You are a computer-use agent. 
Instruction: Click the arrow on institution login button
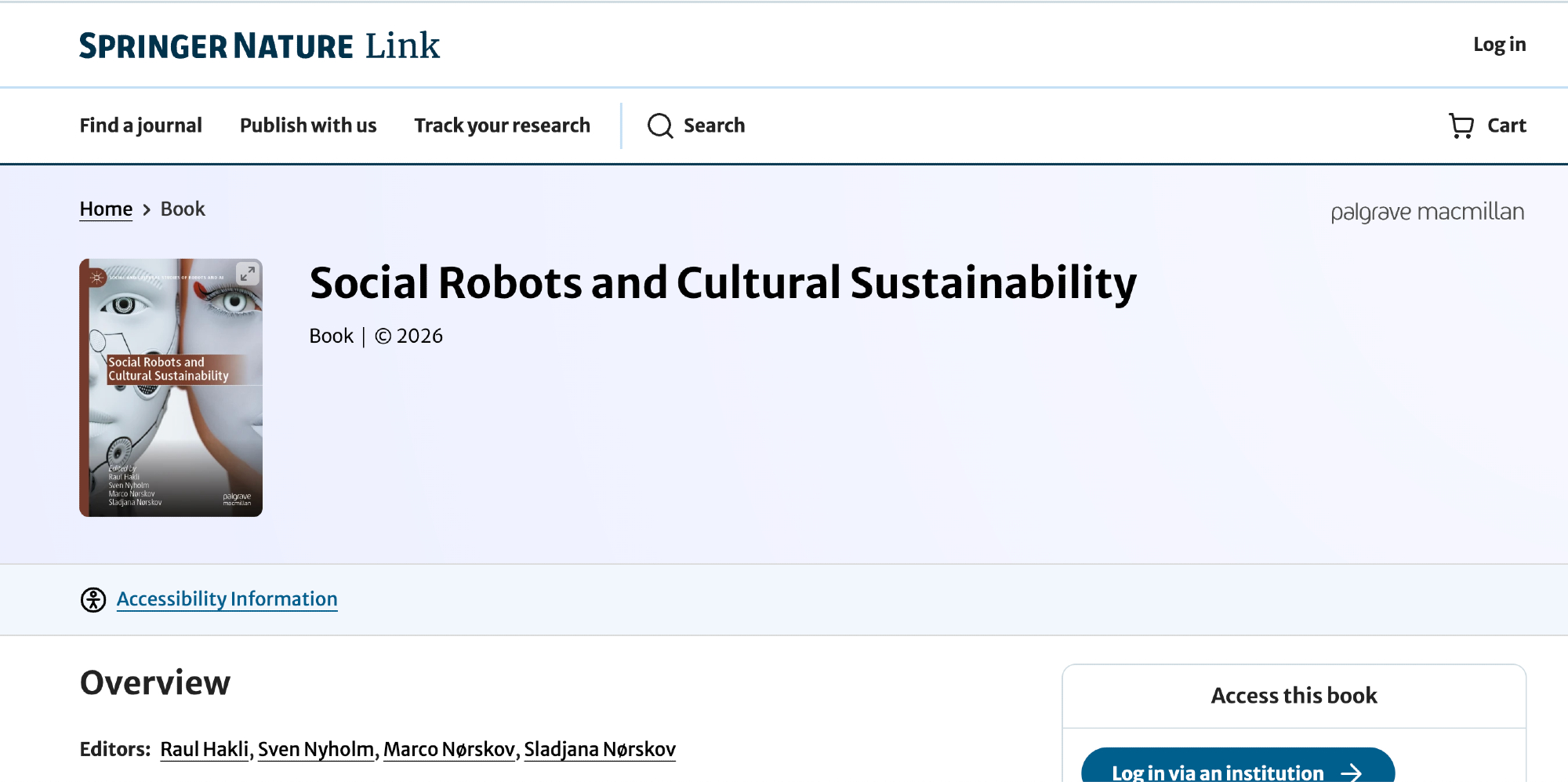pos(1351,773)
